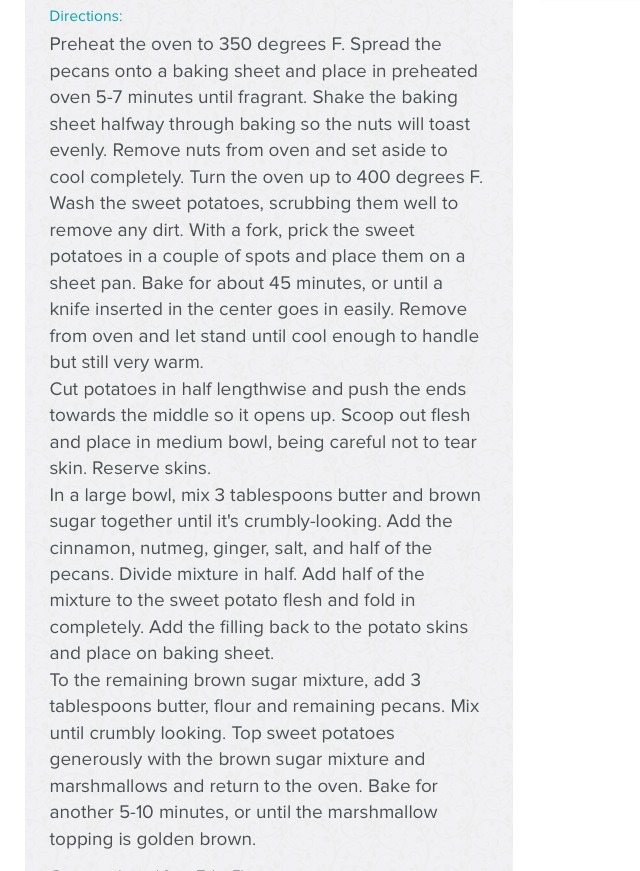Viewport: 640px width, 871px height.
Task: Click the sentence 'Divide mixture in half.'
Action: click(x=207, y=574)
